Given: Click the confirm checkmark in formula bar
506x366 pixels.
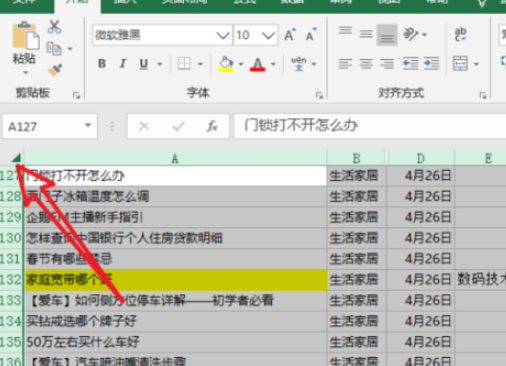Looking at the screenshot, I should click(178, 126).
